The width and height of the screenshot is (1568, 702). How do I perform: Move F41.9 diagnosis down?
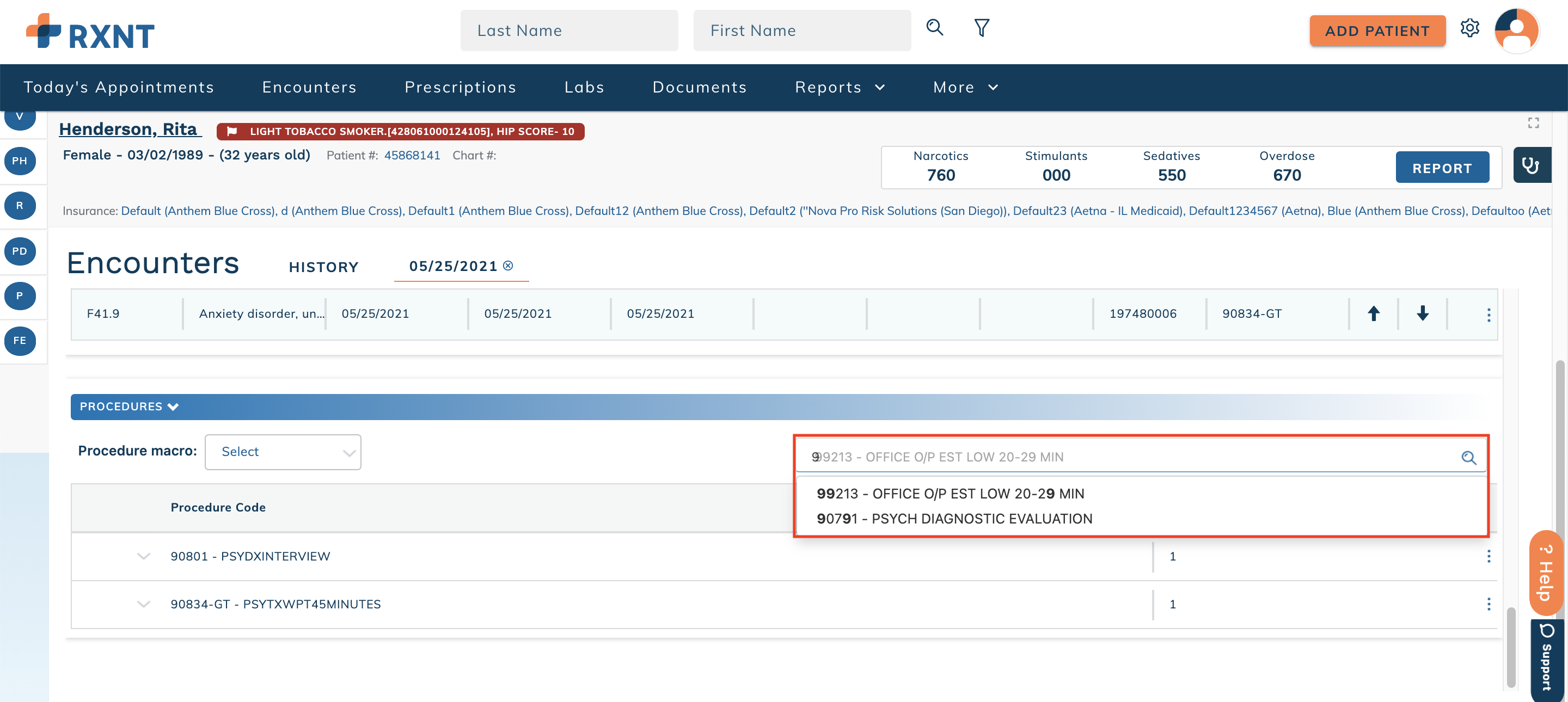1422,314
